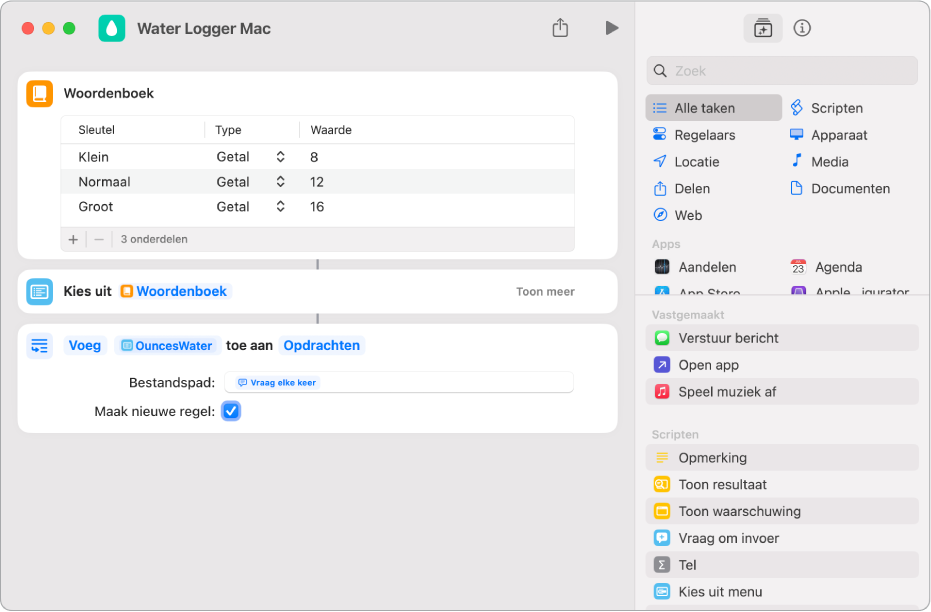931x612 pixels.
Task: Click the Opdrachten folder token
Action: [x=321, y=345]
